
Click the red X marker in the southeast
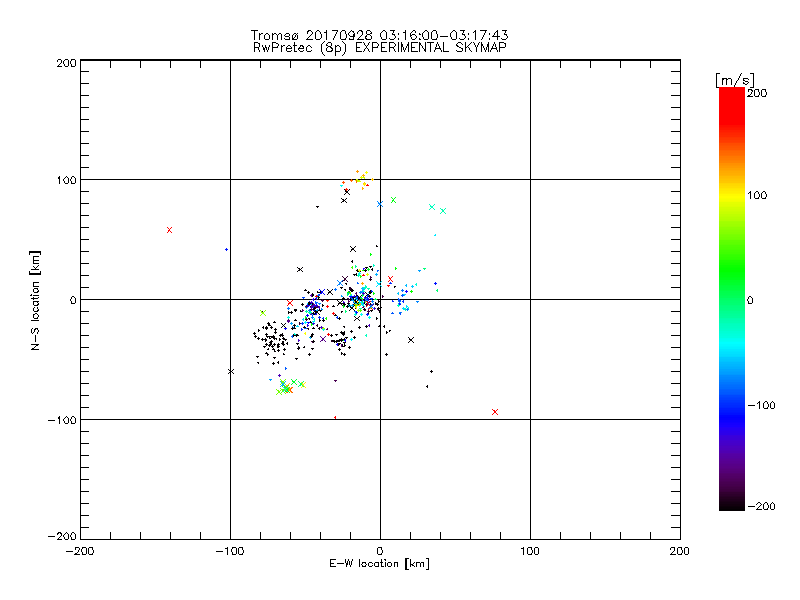point(494,412)
